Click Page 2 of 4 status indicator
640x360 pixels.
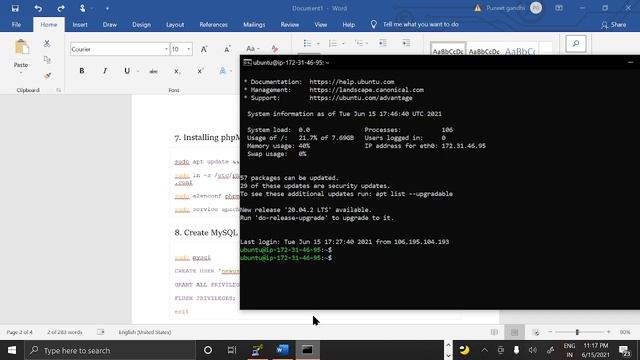point(20,332)
